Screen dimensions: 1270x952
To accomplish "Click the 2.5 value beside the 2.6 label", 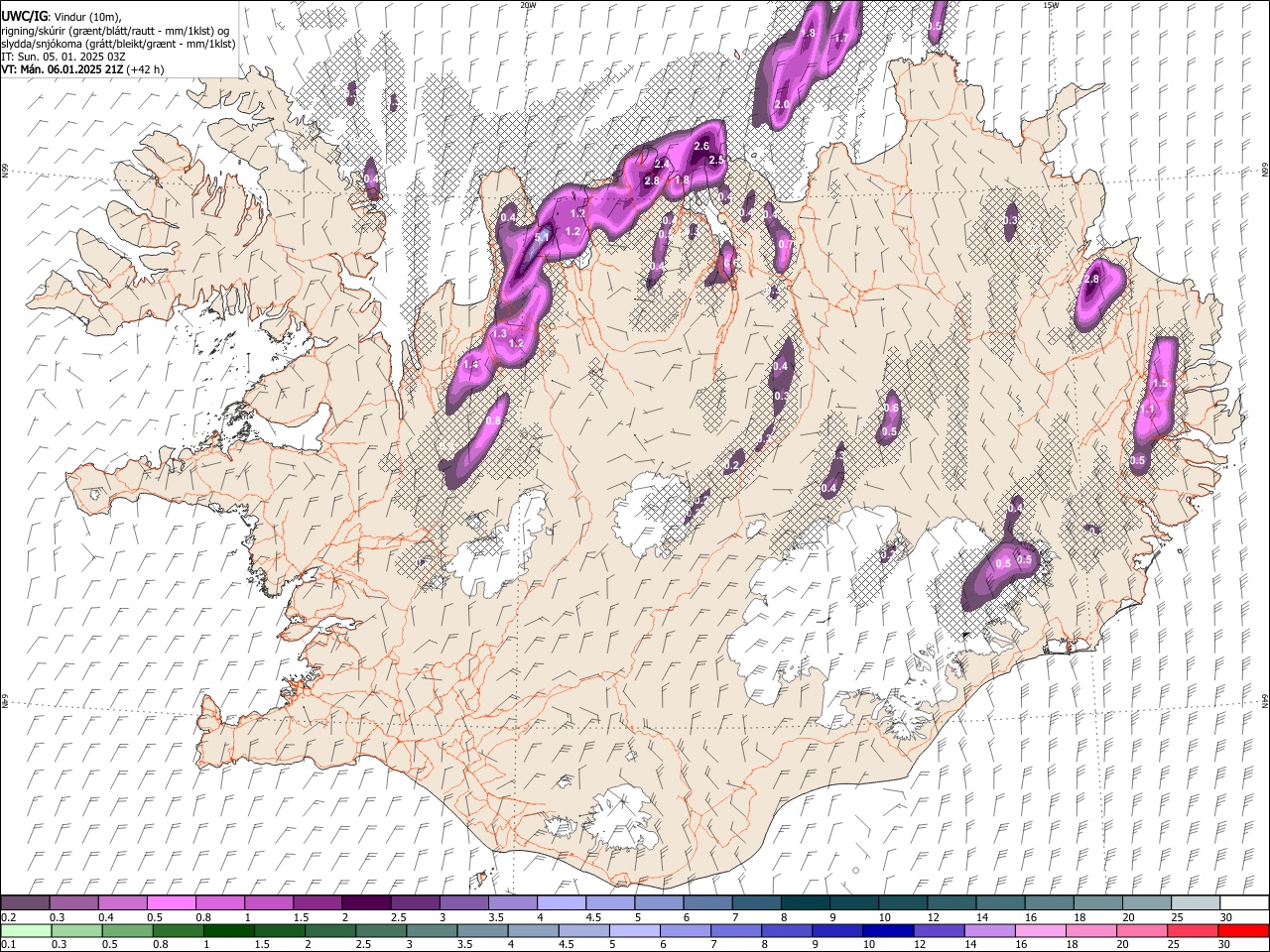I will (716, 160).
